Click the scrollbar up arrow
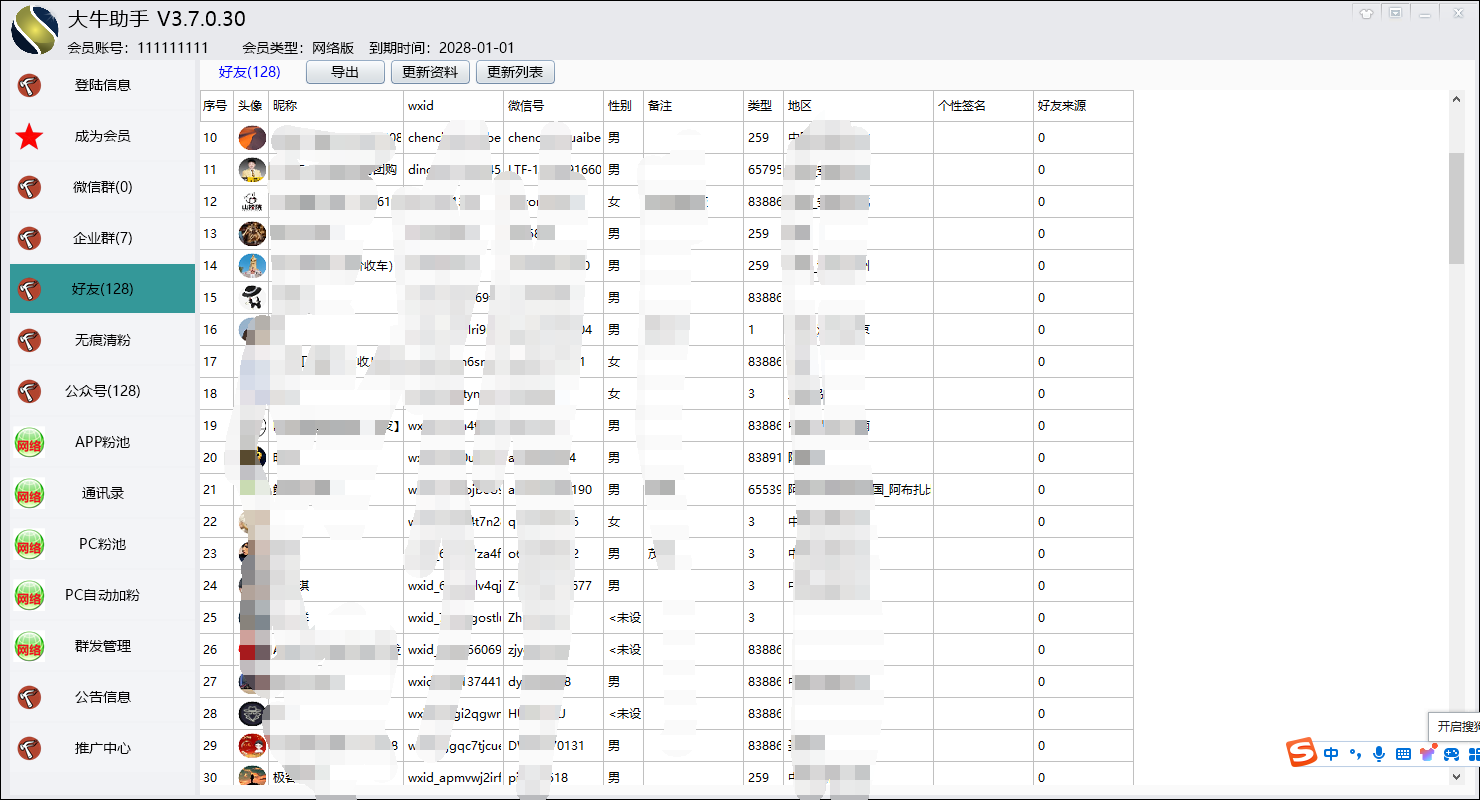The image size is (1480, 800). (x=1455, y=98)
